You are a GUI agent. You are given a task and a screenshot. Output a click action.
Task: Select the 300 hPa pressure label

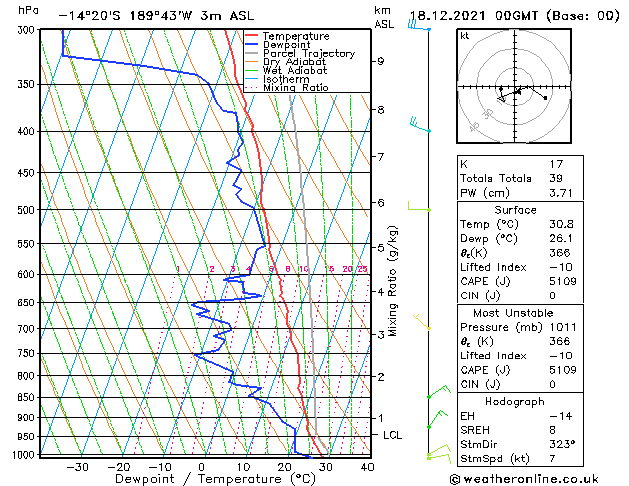(x=28, y=30)
